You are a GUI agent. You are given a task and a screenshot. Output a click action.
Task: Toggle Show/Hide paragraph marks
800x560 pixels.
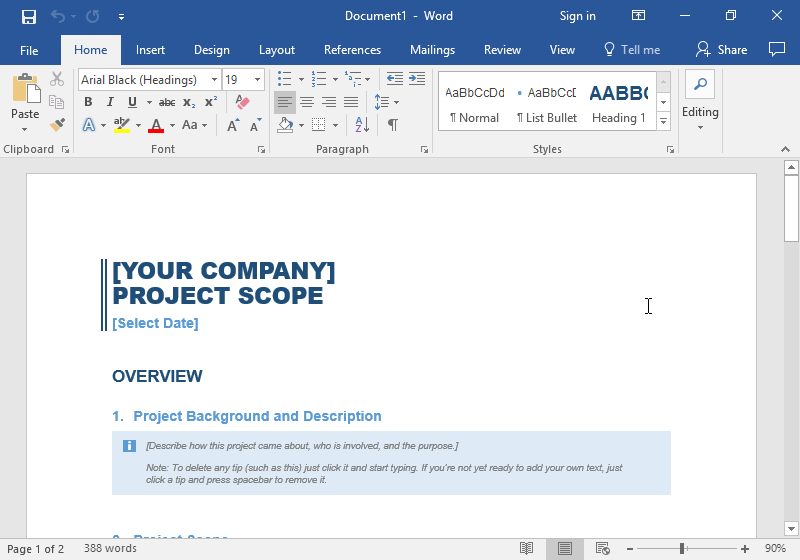point(393,125)
